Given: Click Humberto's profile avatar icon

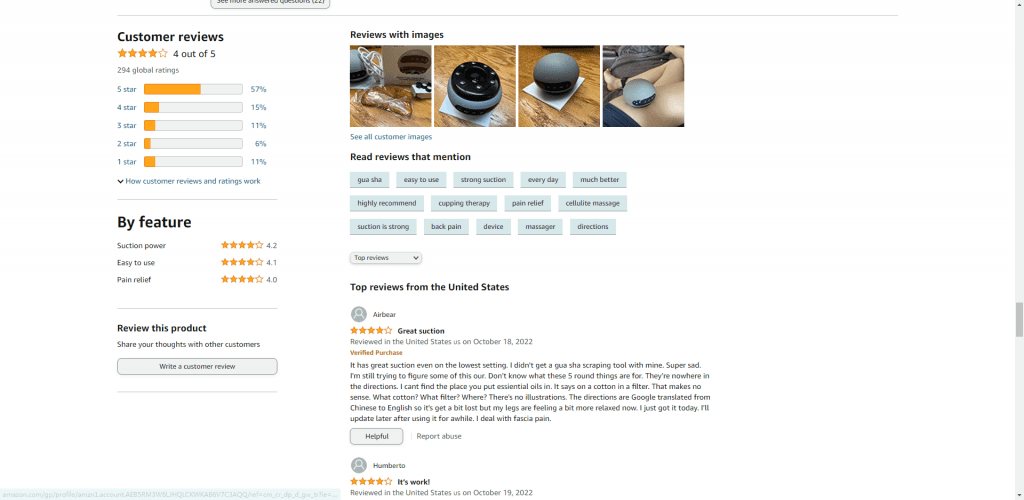Looking at the screenshot, I should pyautogui.click(x=359, y=465).
